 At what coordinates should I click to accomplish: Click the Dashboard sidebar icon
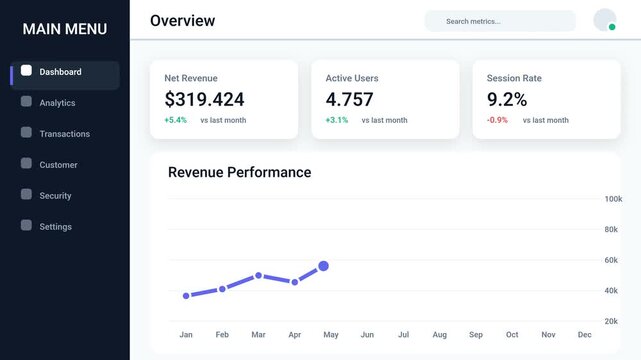26,70
